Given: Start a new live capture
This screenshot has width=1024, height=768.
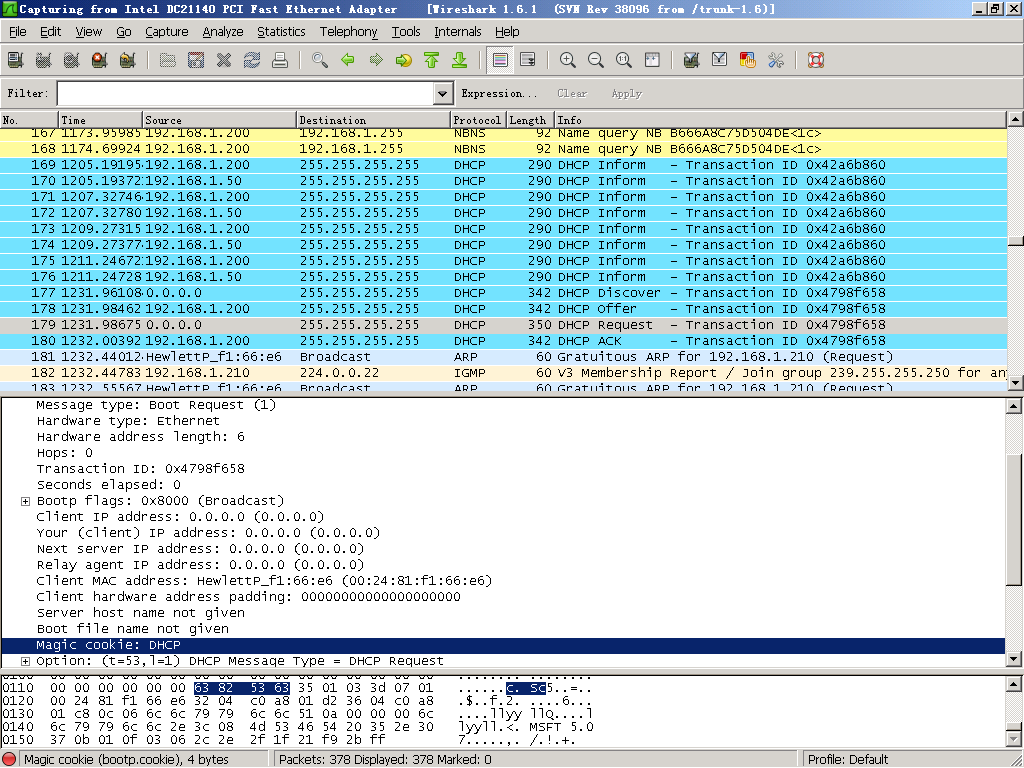Looking at the screenshot, I should coord(71,60).
